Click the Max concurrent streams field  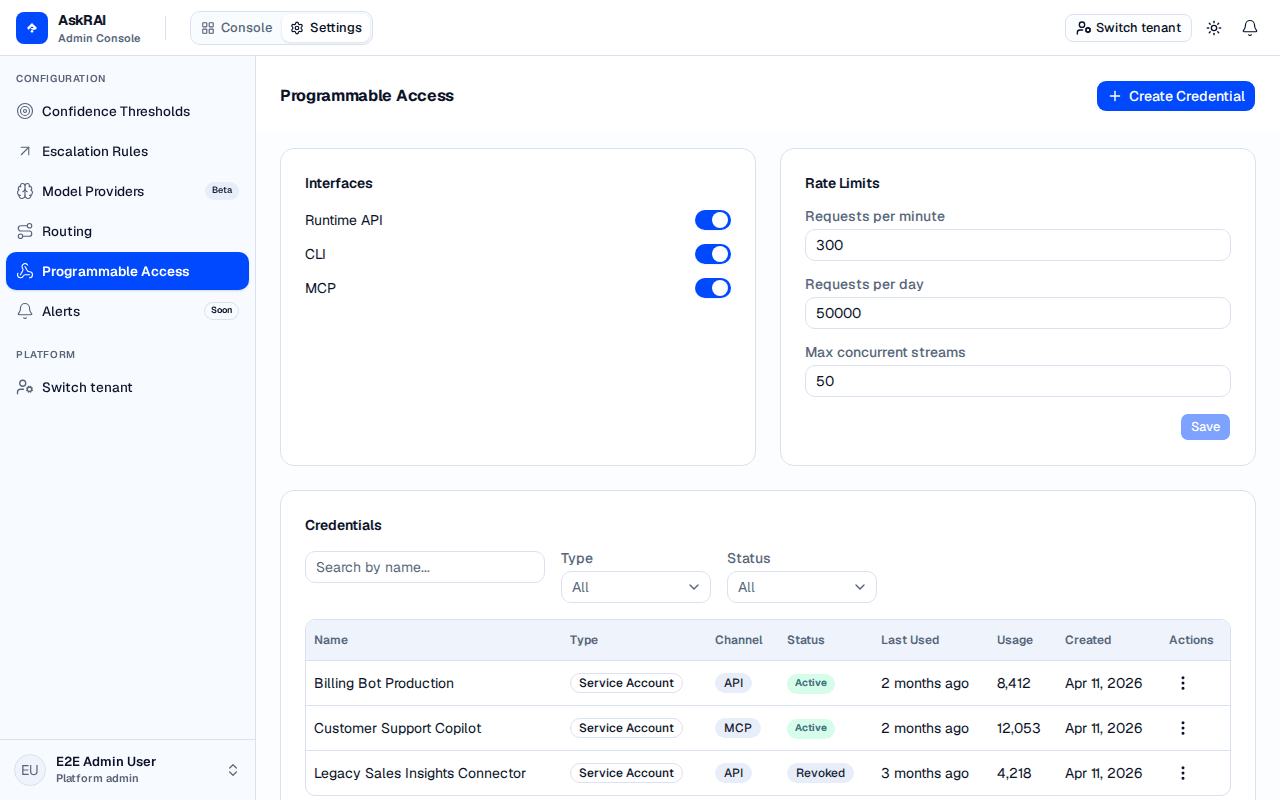[x=1018, y=381]
